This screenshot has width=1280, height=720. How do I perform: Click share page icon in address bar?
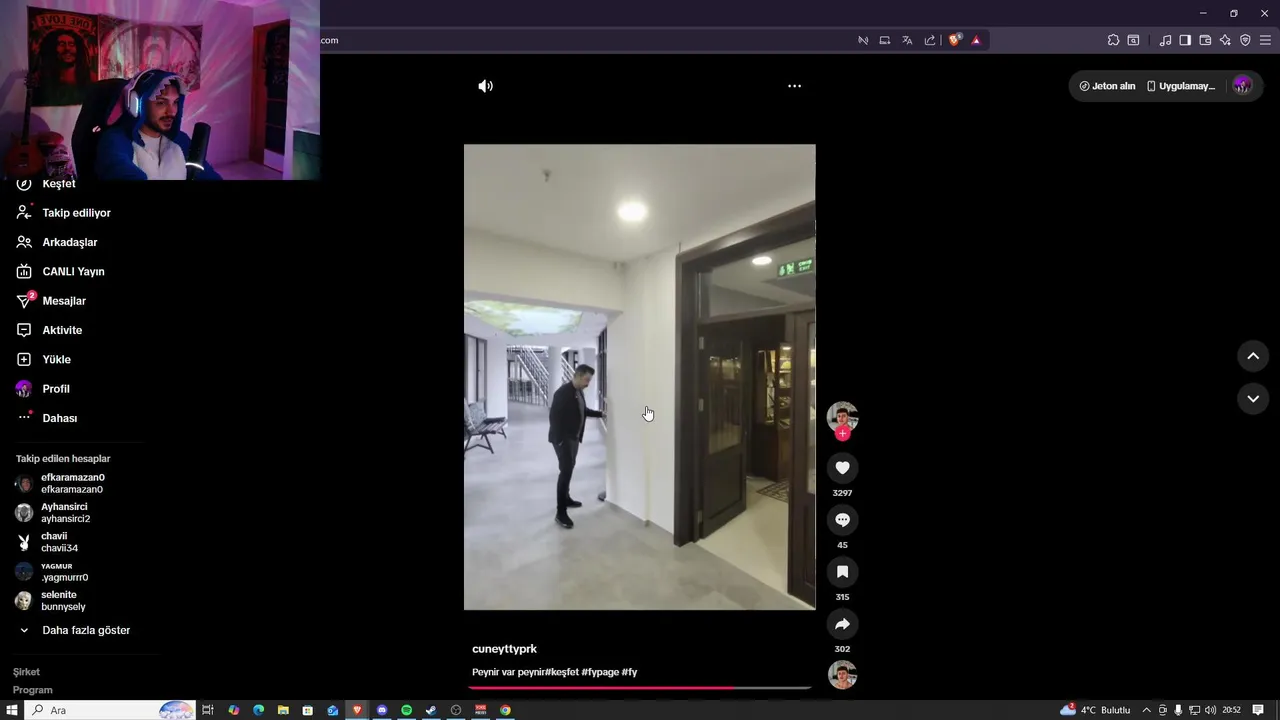(930, 40)
